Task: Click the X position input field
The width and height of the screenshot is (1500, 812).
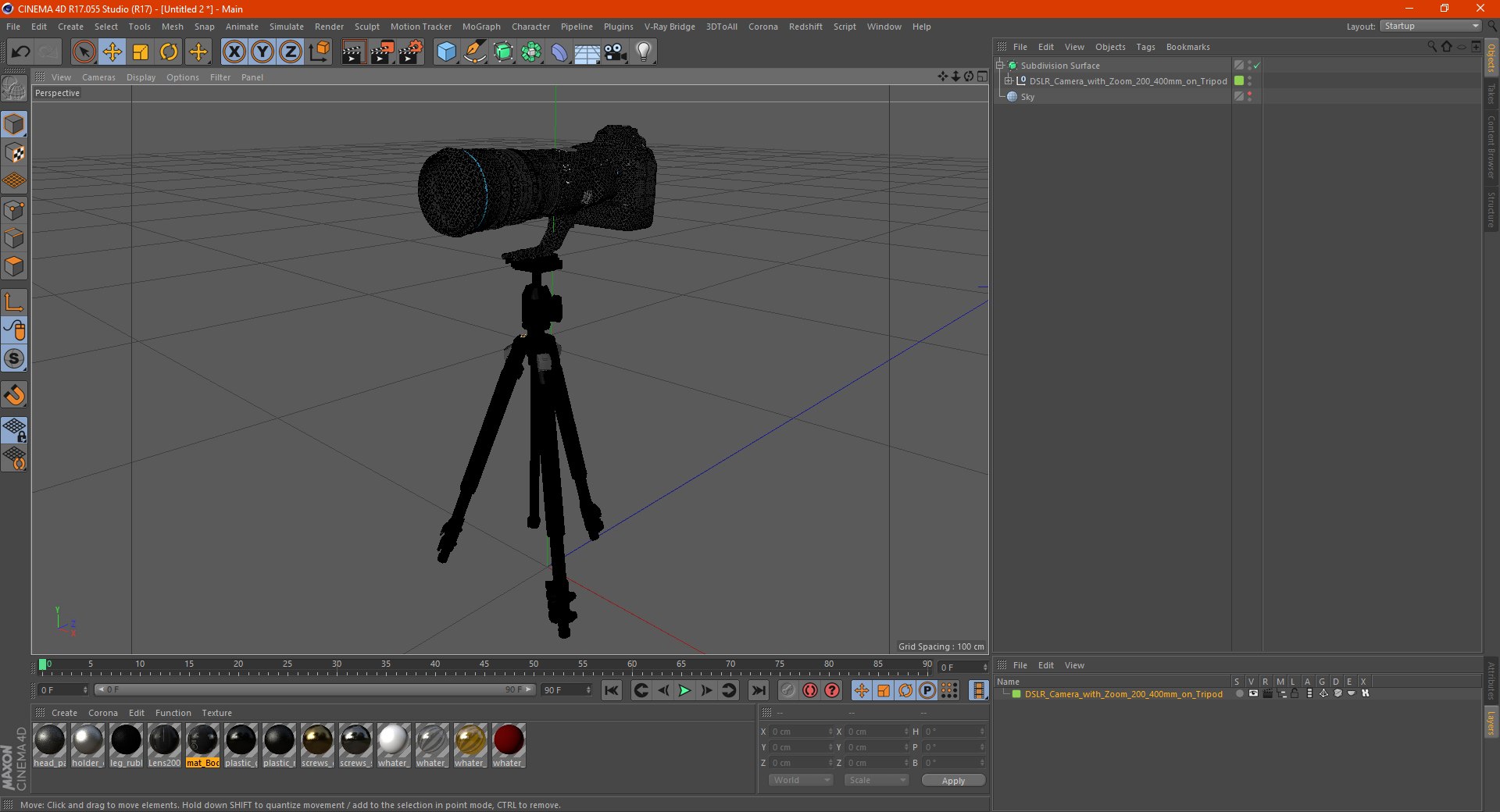Action: pyautogui.click(x=801, y=732)
